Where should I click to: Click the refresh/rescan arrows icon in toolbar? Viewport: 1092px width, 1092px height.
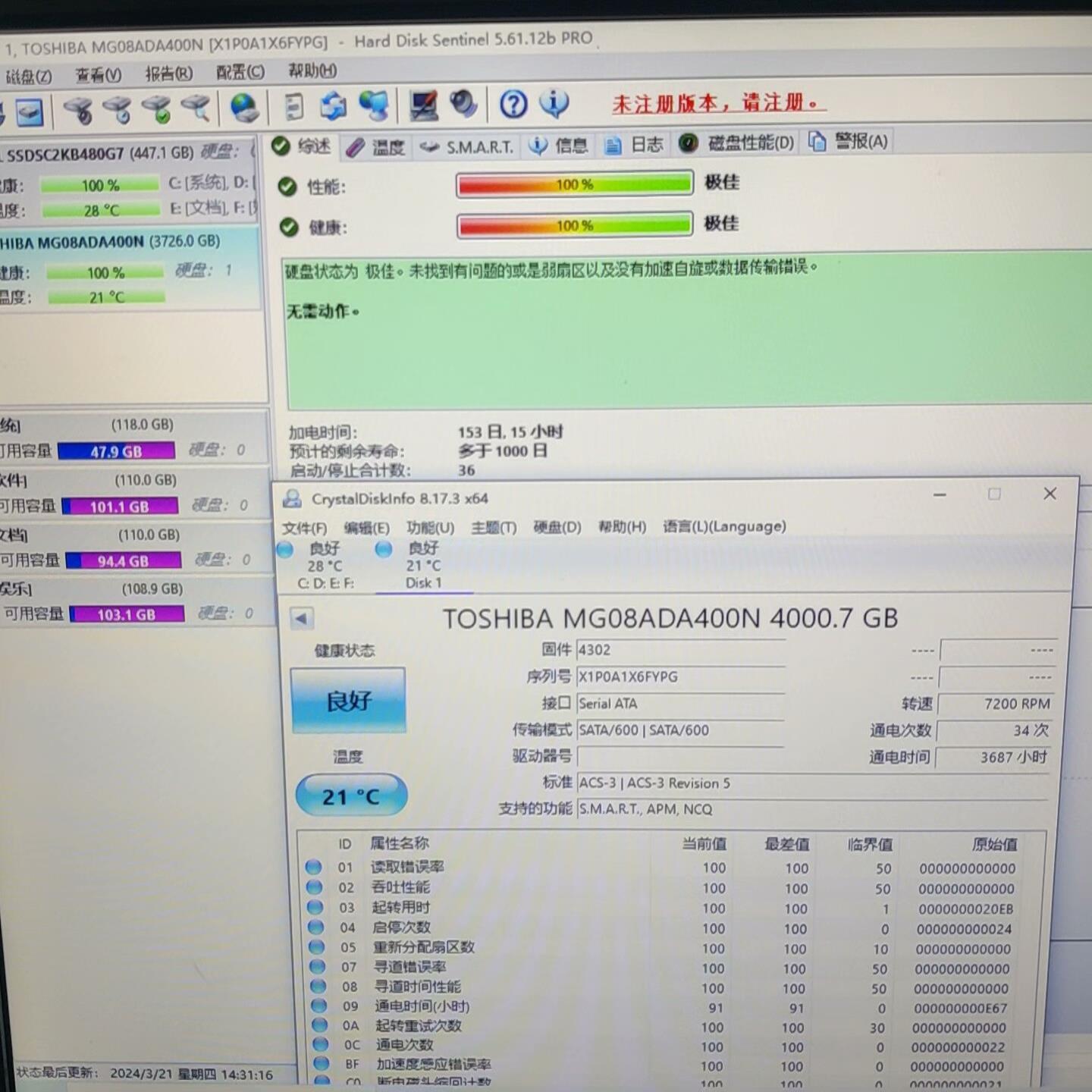tap(332, 106)
